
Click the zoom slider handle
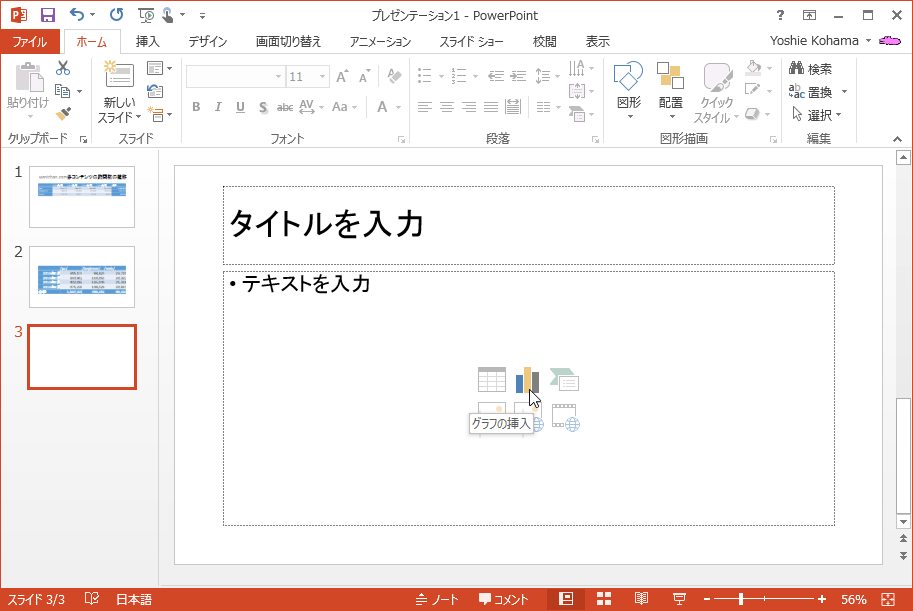pos(741,599)
